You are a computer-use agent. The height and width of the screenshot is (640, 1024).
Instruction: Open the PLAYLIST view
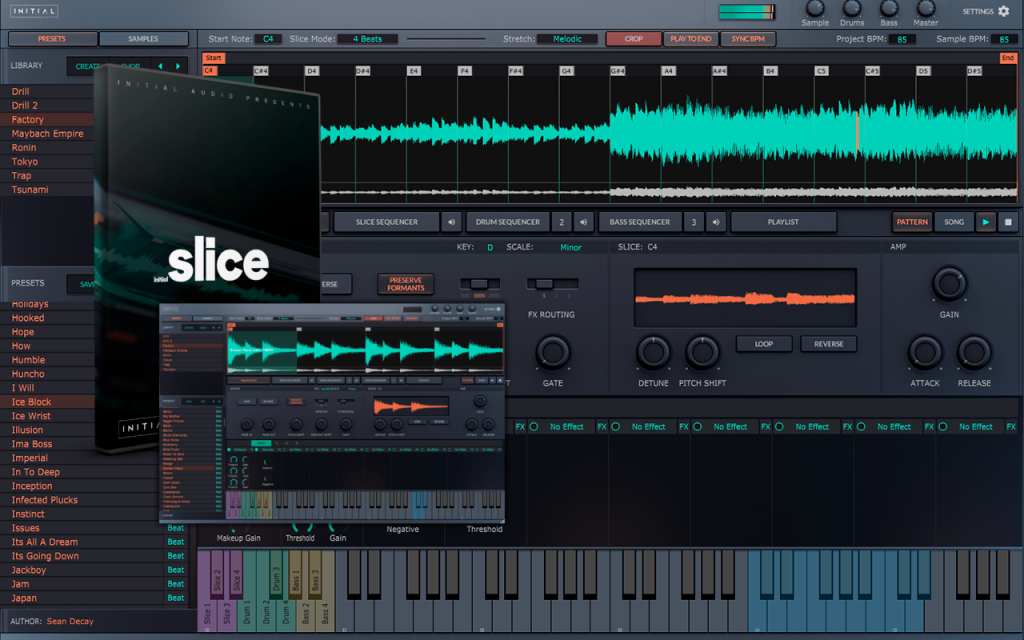[x=783, y=222]
